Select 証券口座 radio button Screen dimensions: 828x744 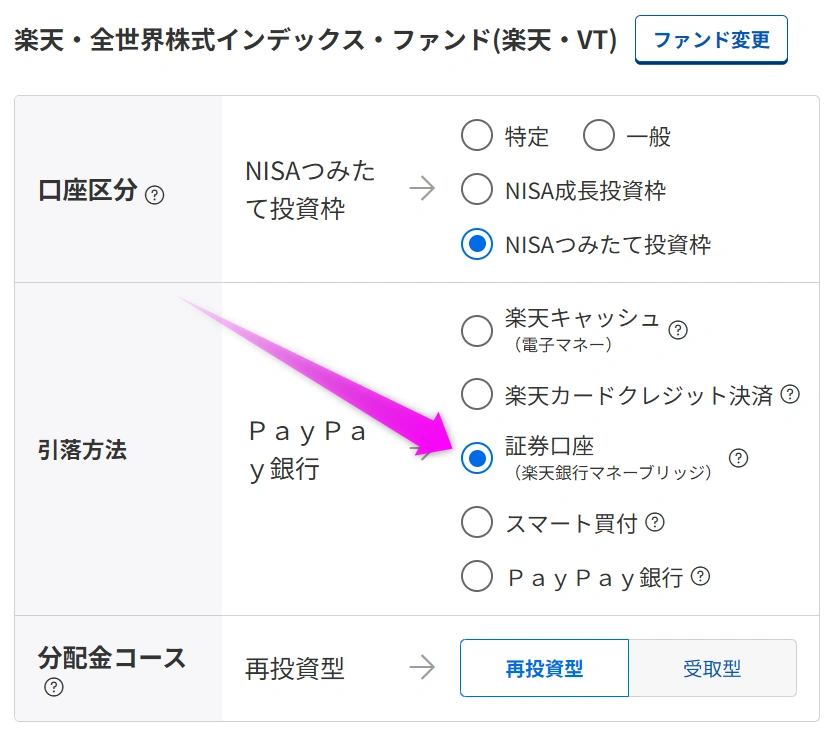pyautogui.click(x=477, y=458)
